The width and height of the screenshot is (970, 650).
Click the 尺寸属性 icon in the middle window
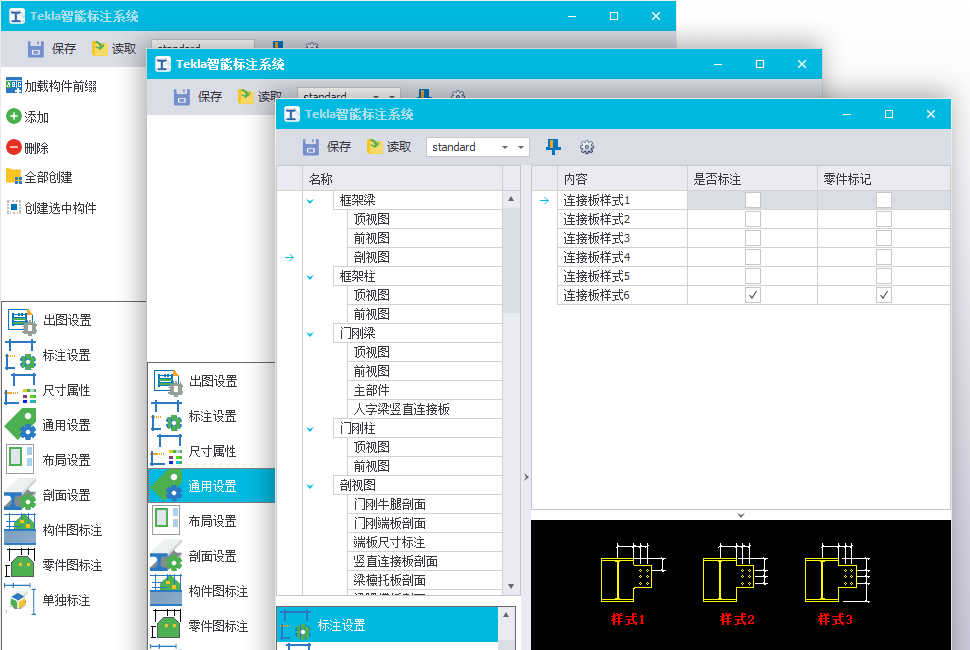coord(167,451)
